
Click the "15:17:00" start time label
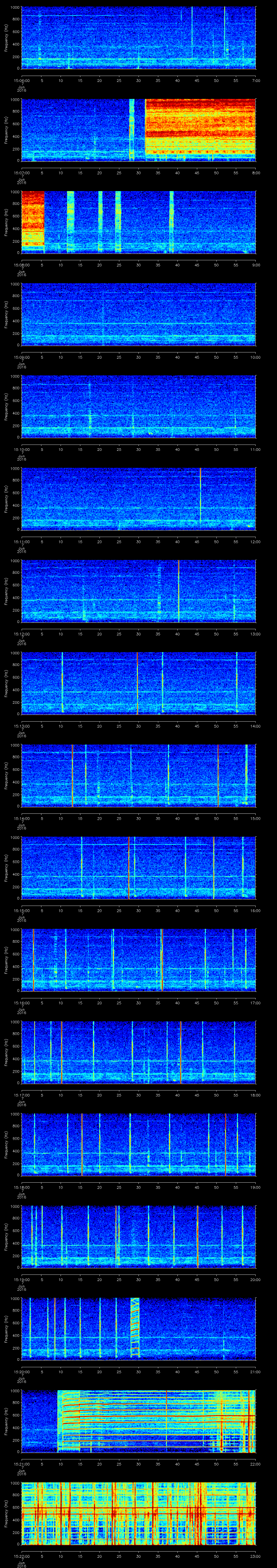tap(22, 1095)
